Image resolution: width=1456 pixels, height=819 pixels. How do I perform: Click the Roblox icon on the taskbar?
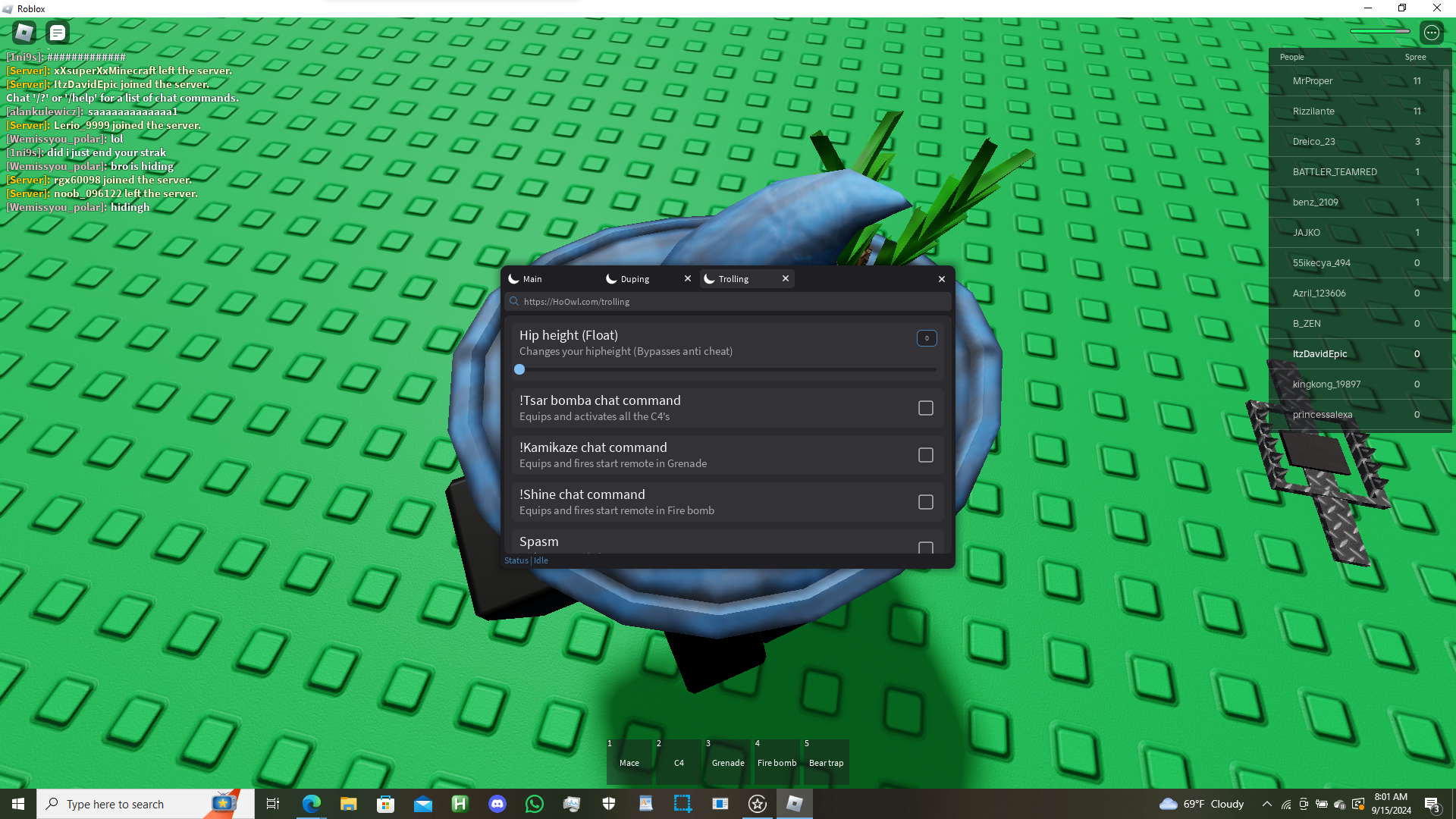click(x=794, y=804)
